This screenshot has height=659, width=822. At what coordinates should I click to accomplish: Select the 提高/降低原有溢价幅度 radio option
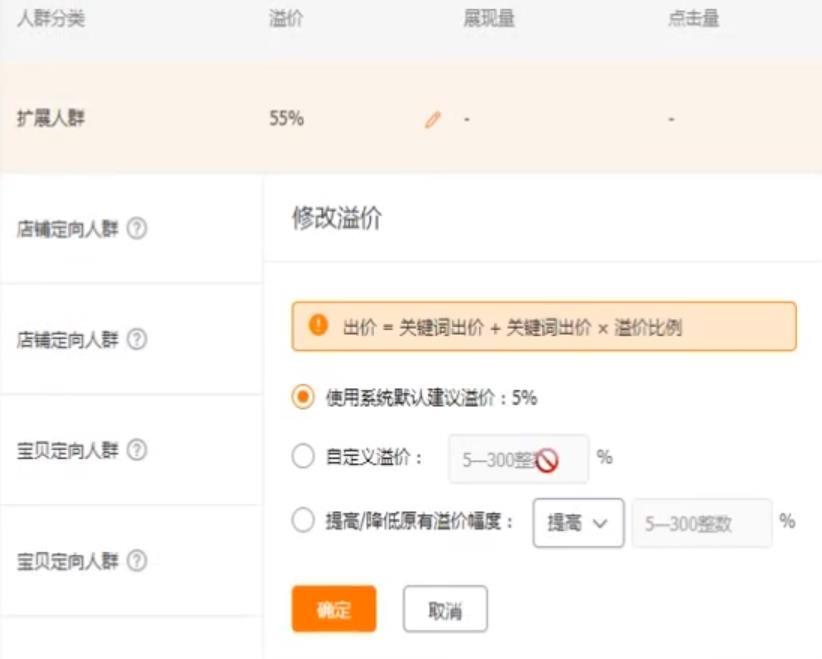(303, 520)
